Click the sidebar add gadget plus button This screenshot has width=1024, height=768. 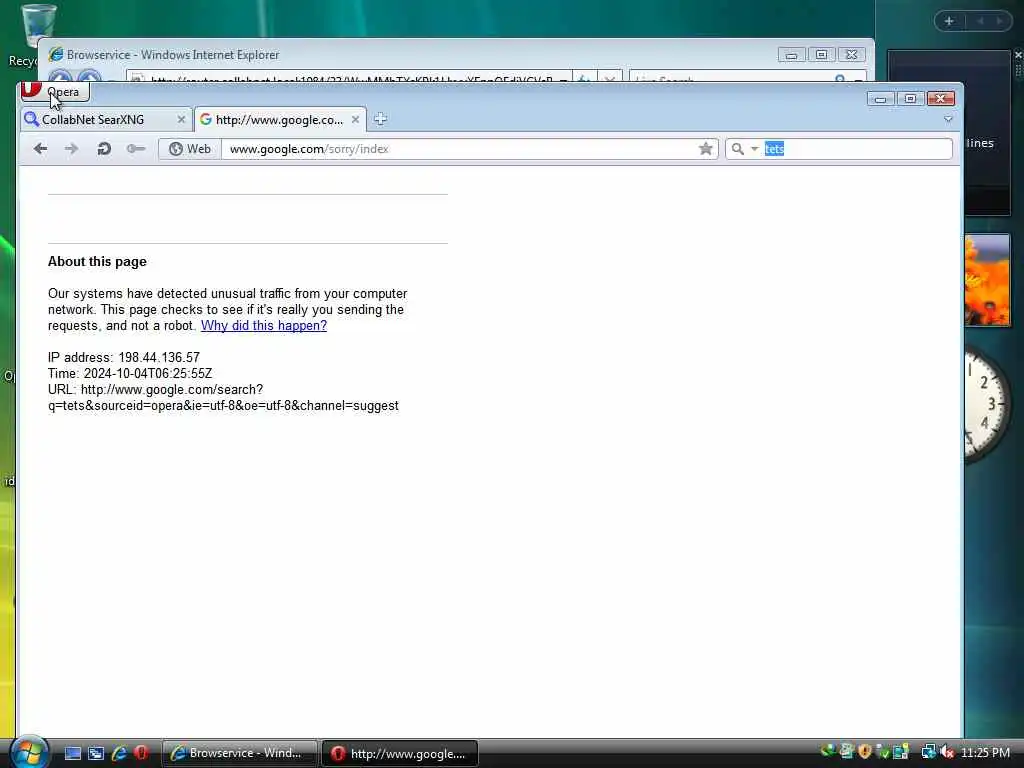pos(949,21)
